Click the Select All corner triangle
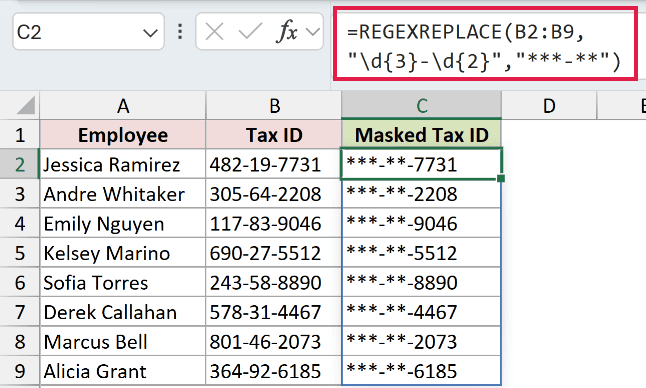 click(x=26, y=105)
